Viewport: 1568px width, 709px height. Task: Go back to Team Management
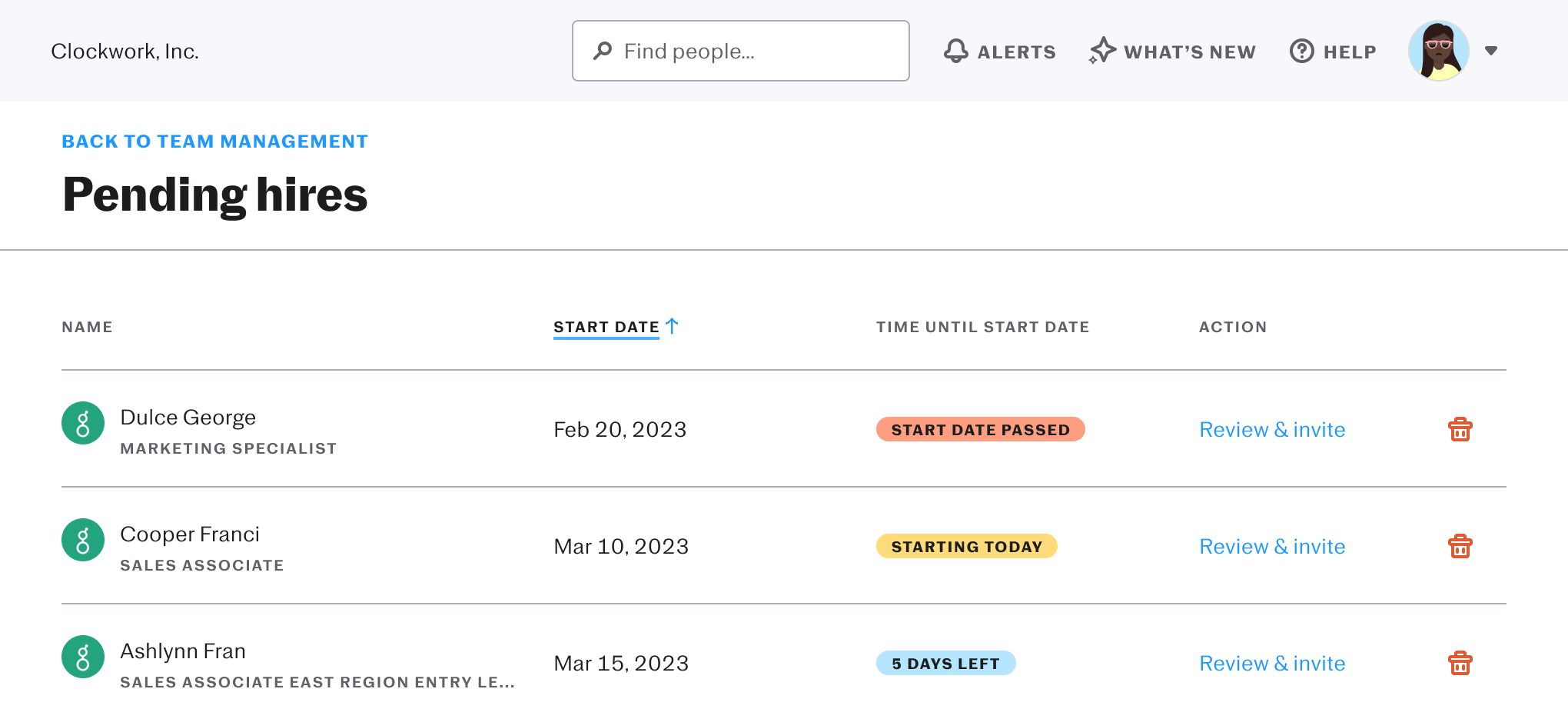click(214, 141)
